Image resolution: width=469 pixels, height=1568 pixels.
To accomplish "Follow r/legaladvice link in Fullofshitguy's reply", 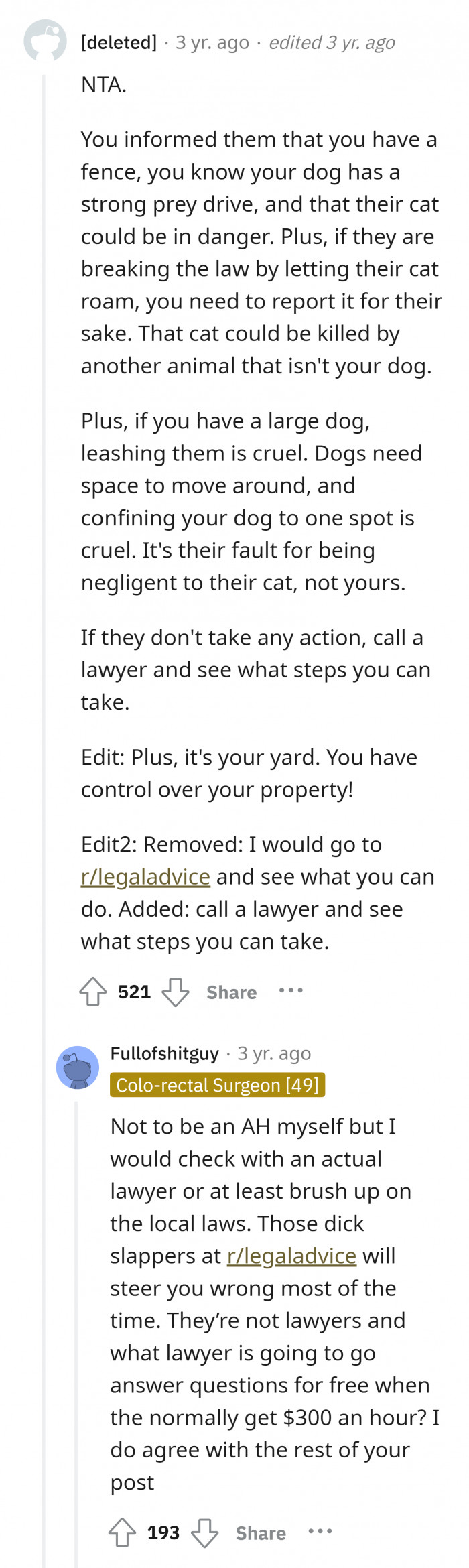I will pyautogui.click(x=291, y=1255).
